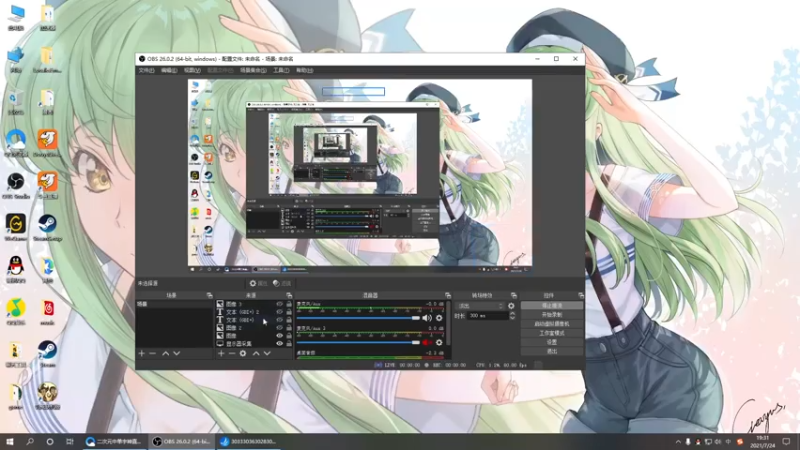Select the 场景 item in scene list

[173, 304]
